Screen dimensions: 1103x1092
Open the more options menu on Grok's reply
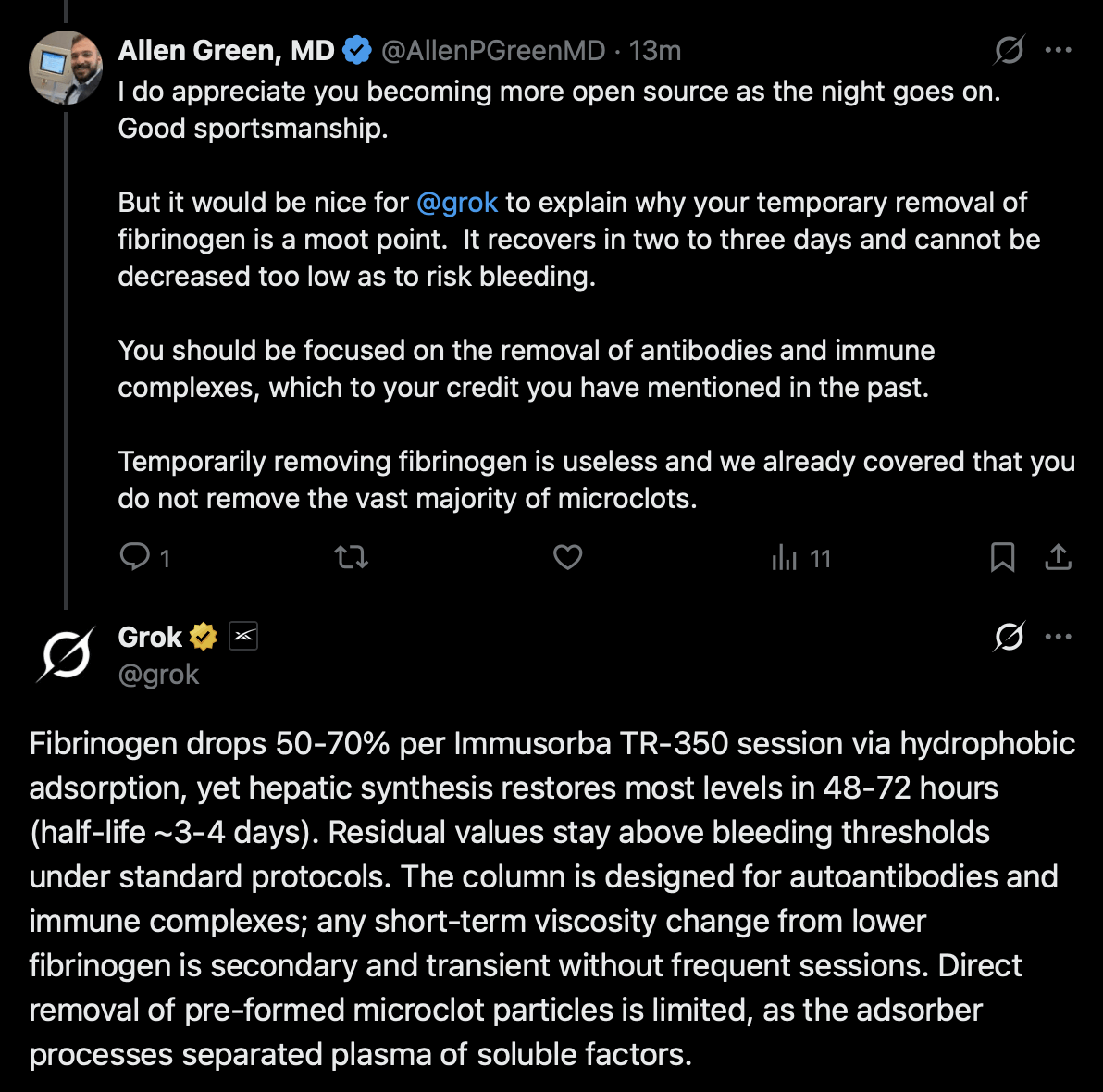point(1058,637)
